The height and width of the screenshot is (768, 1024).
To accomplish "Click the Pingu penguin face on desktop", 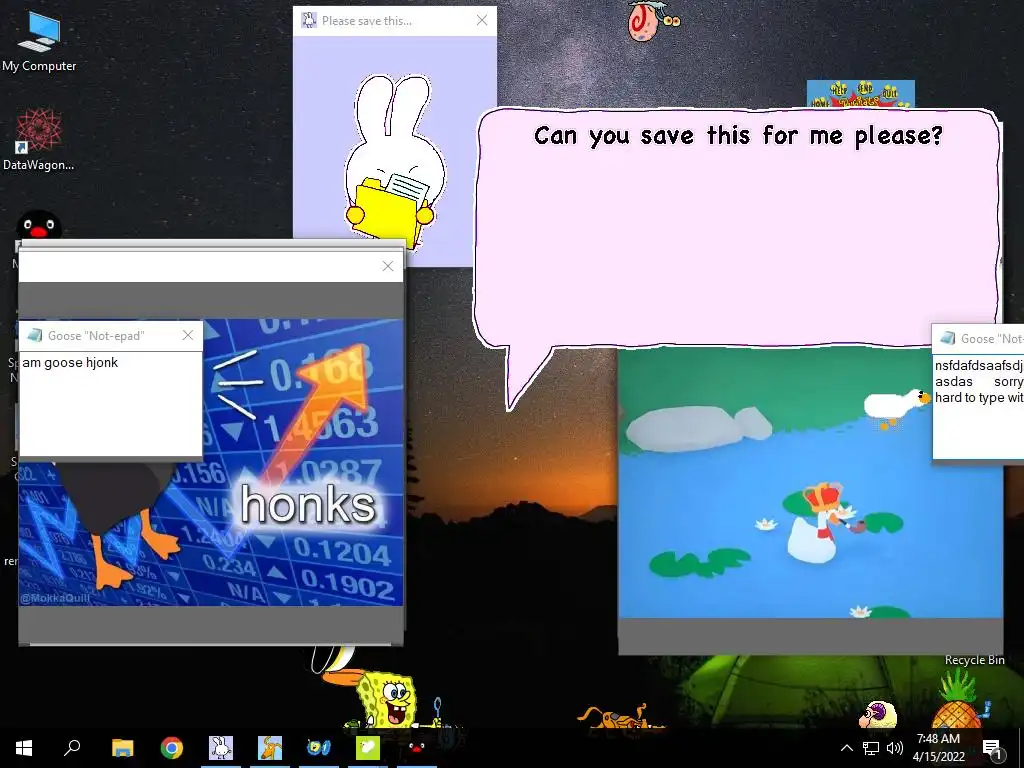I will click(39, 225).
